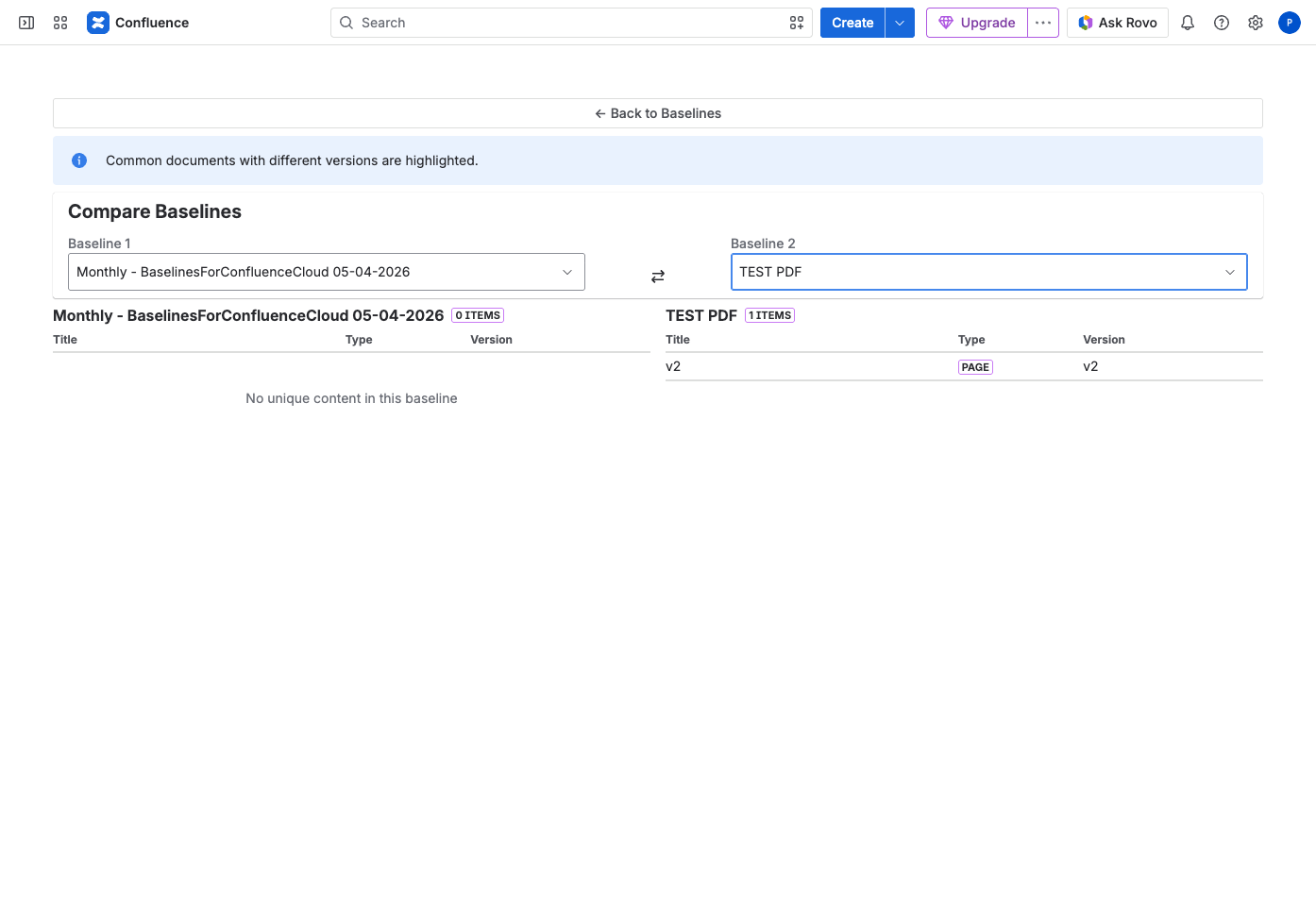Screen dimensions: 1316x908
Task: Click the Ask Rovo button
Action: point(1118,23)
